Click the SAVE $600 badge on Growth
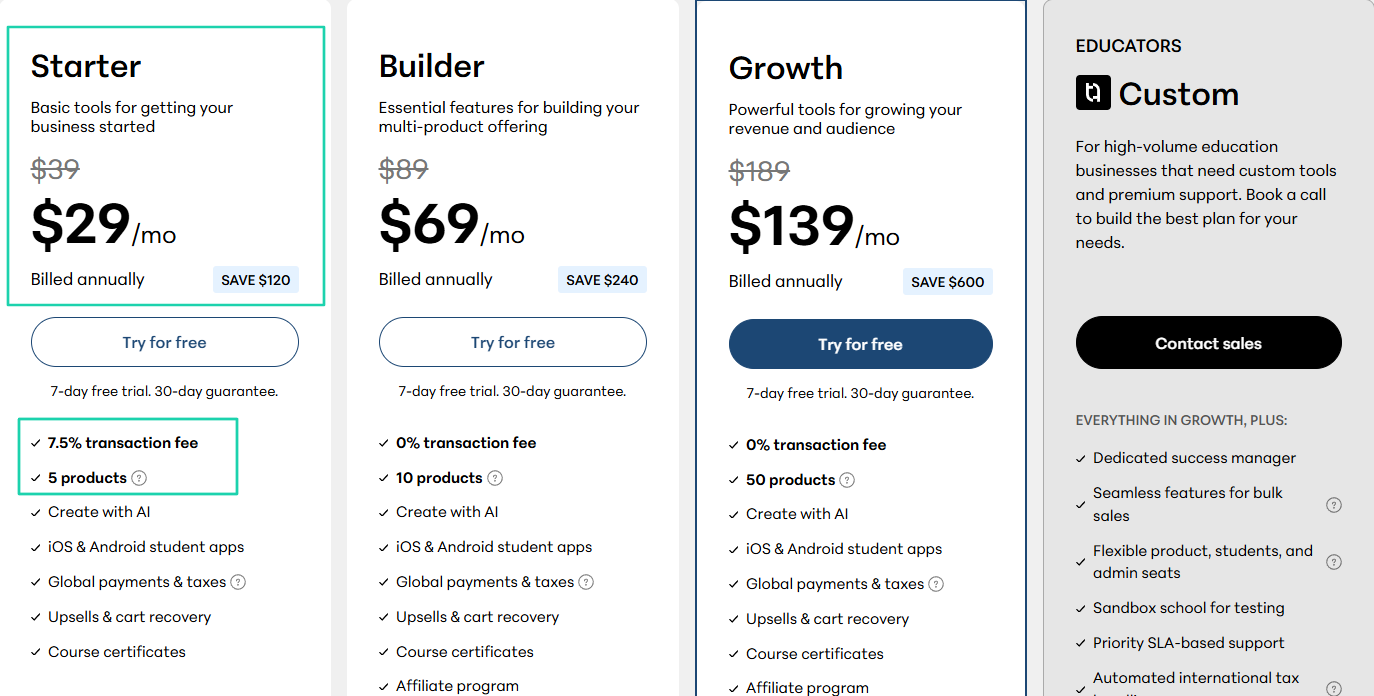 [x=948, y=282]
